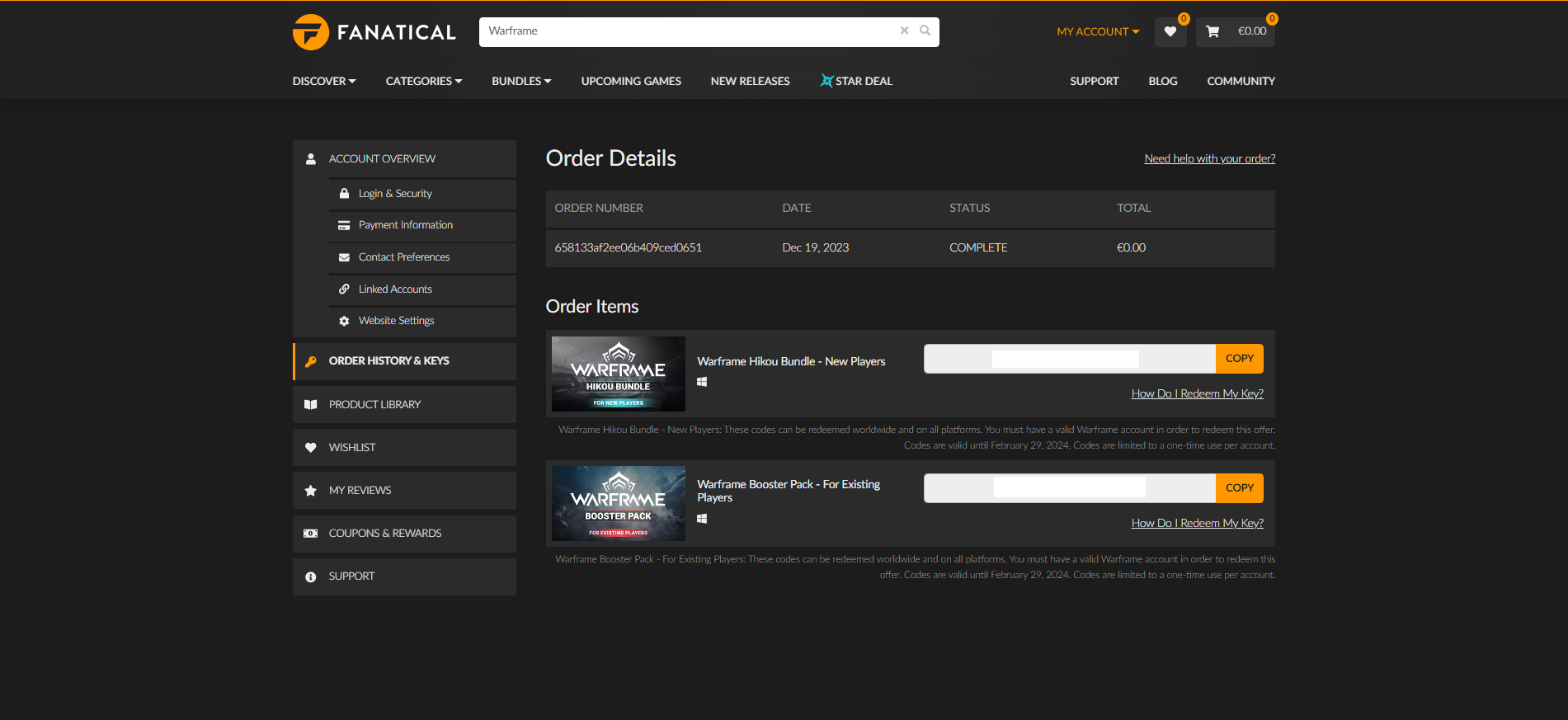The height and width of the screenshot is (720, 1568).
Task: Click Windows icon under Hikou Bundle title
Action: (702, 382)
